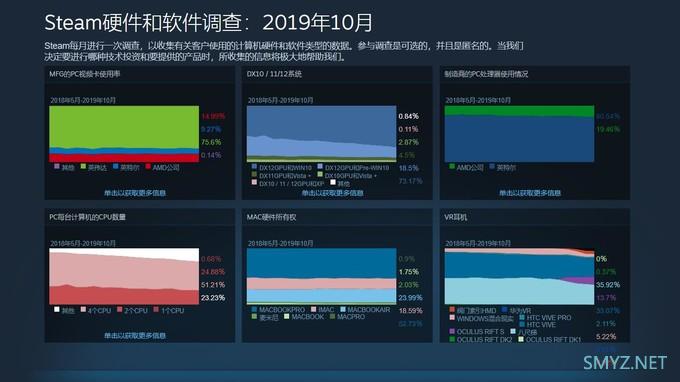Click the VR headset area chart
Screen dimensions: 680x382
tap(519, 277)
